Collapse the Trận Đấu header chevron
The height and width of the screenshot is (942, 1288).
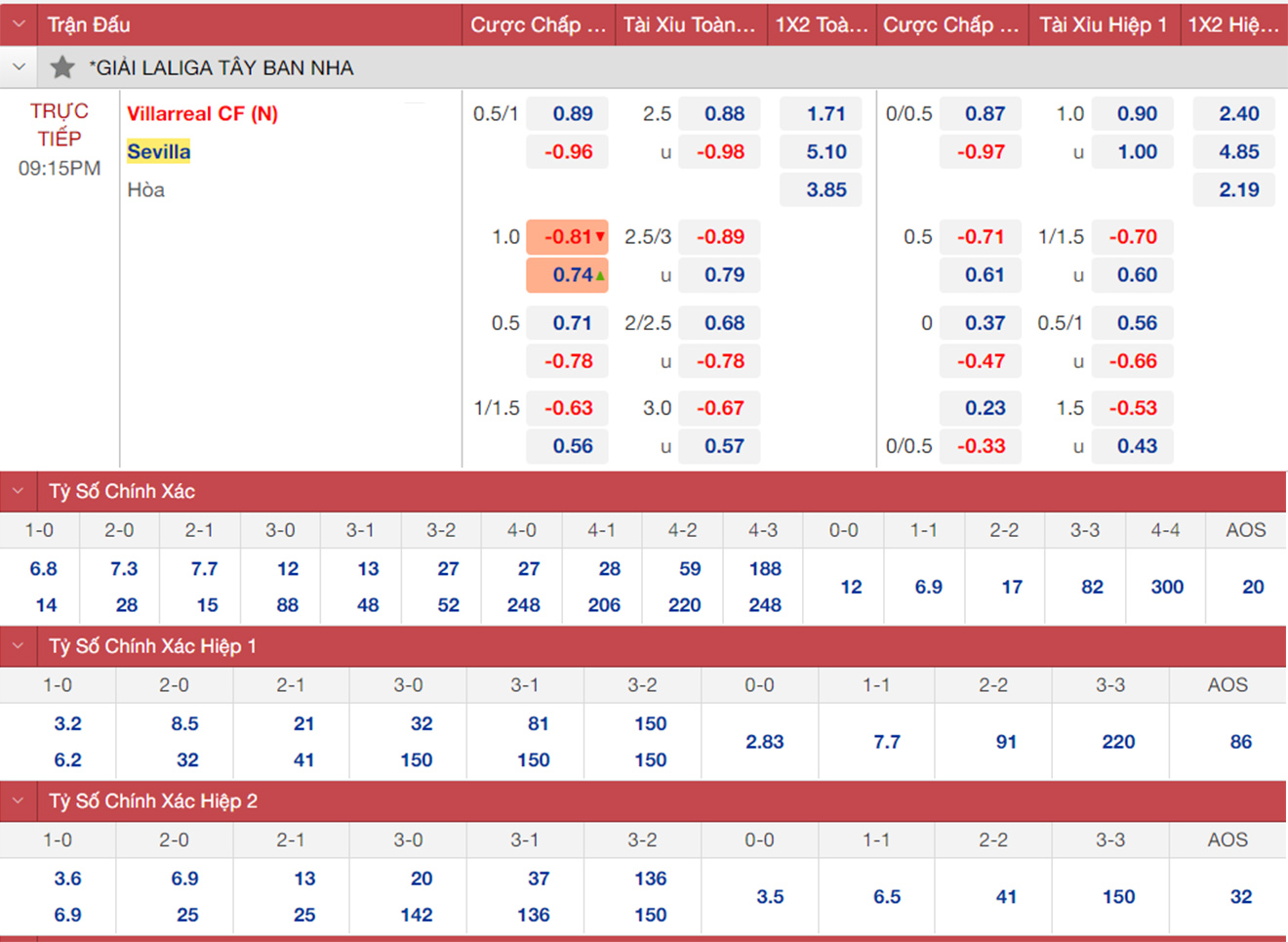point(19,24)
